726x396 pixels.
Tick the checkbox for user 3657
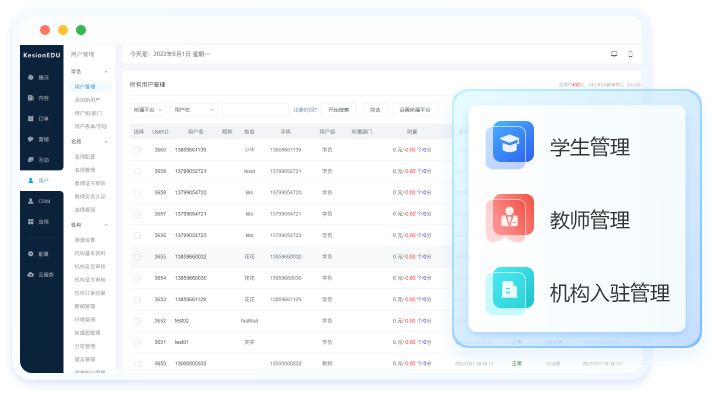pyautogui.click(x=138, y=214)
